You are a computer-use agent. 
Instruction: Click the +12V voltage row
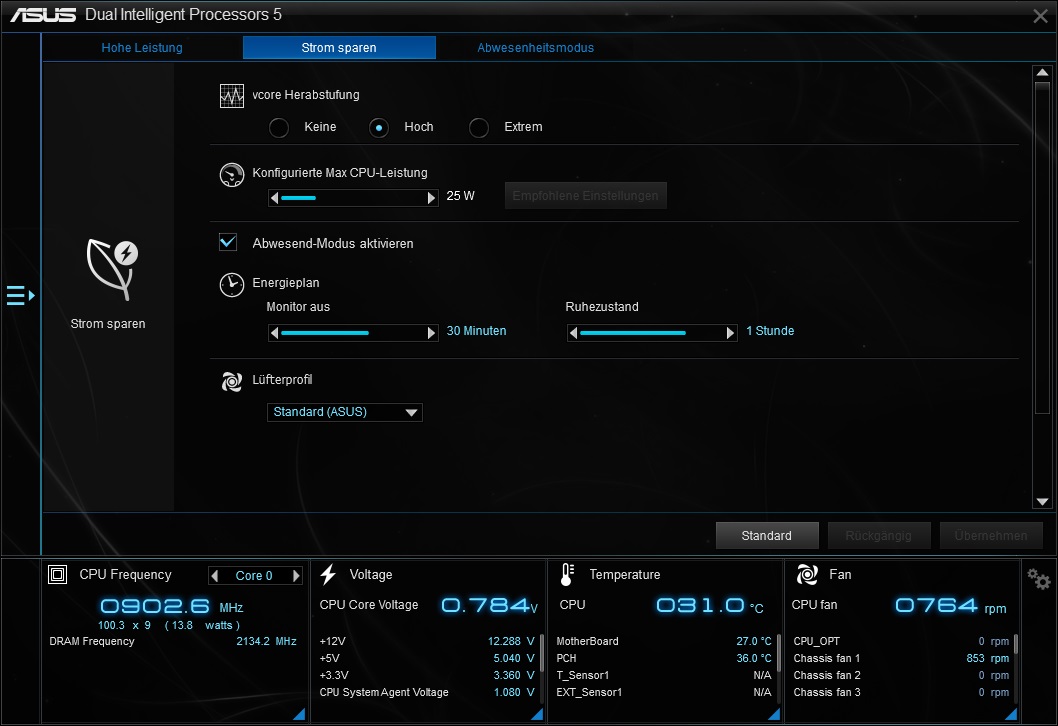(x=426, y=642)
